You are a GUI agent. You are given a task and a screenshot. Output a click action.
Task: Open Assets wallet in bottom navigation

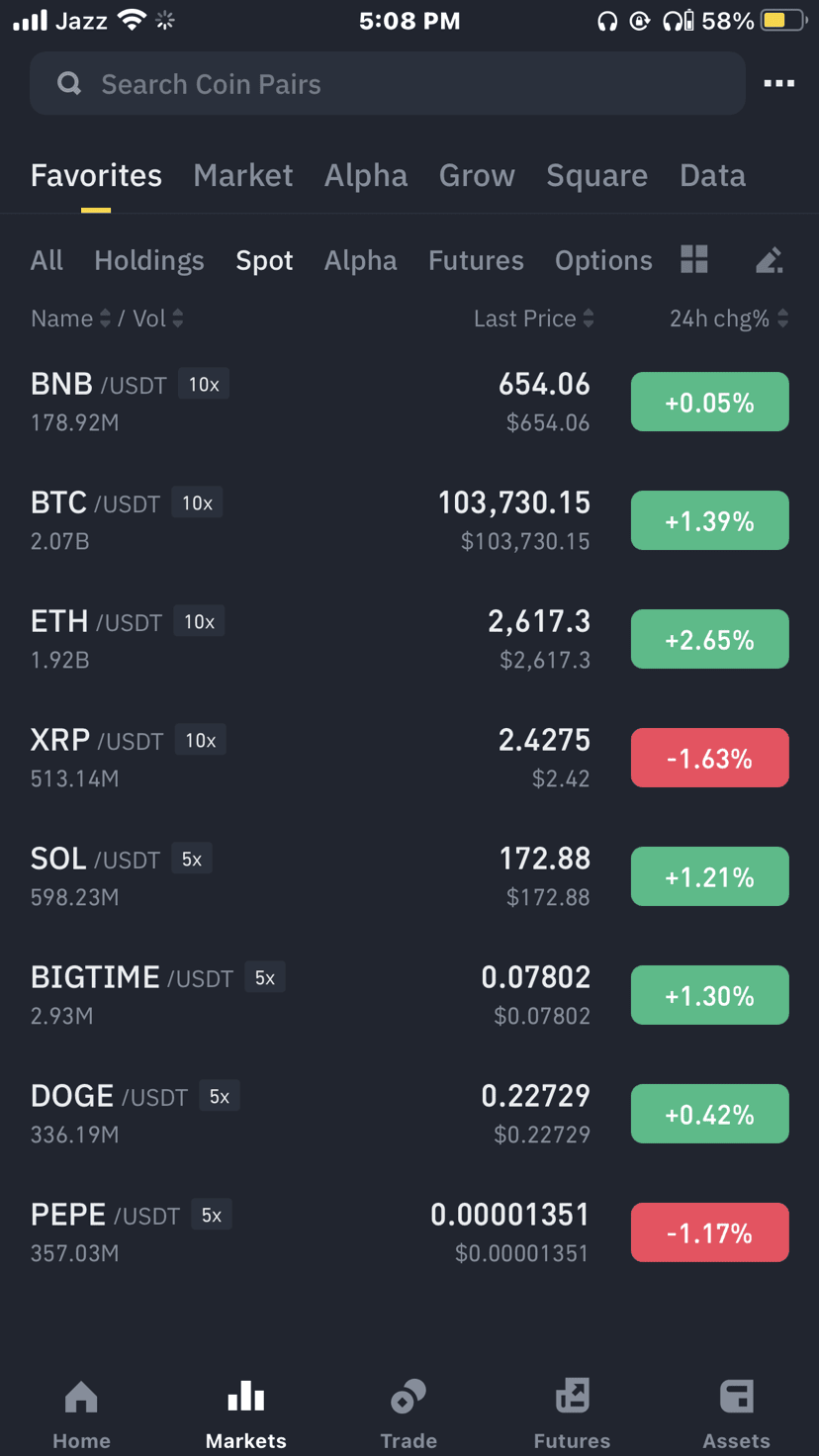point(736,1415)
